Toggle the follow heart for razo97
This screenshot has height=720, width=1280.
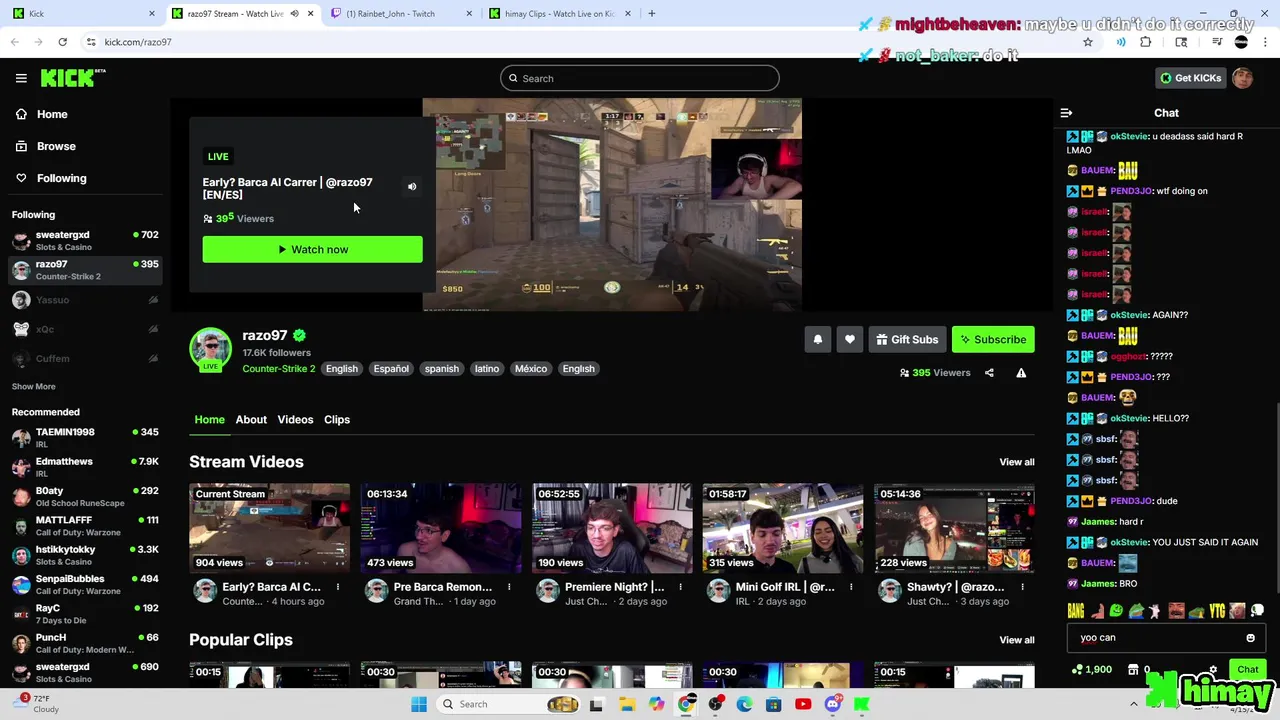pyautogui.click(x=849, y=340)
